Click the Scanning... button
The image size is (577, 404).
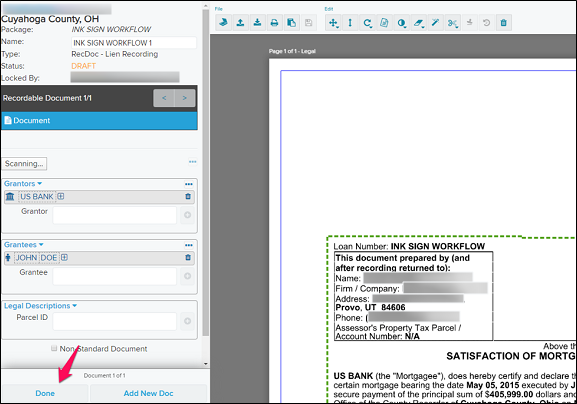[24, 164]
